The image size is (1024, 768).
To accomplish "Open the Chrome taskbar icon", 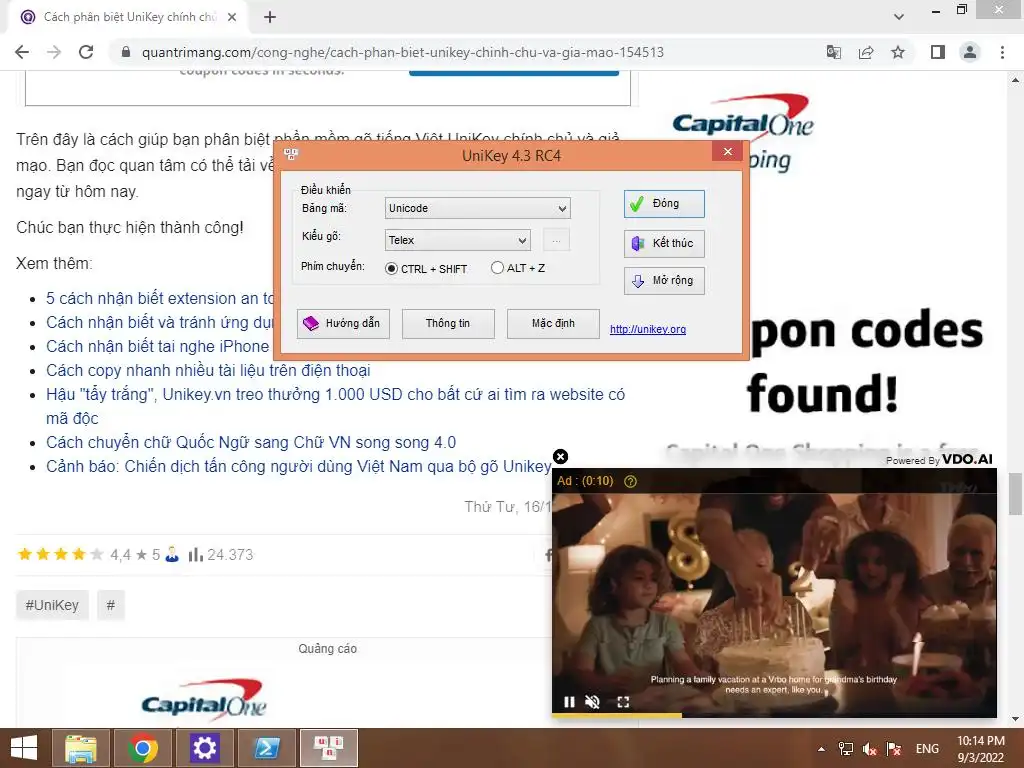I will tap(143, 748).
